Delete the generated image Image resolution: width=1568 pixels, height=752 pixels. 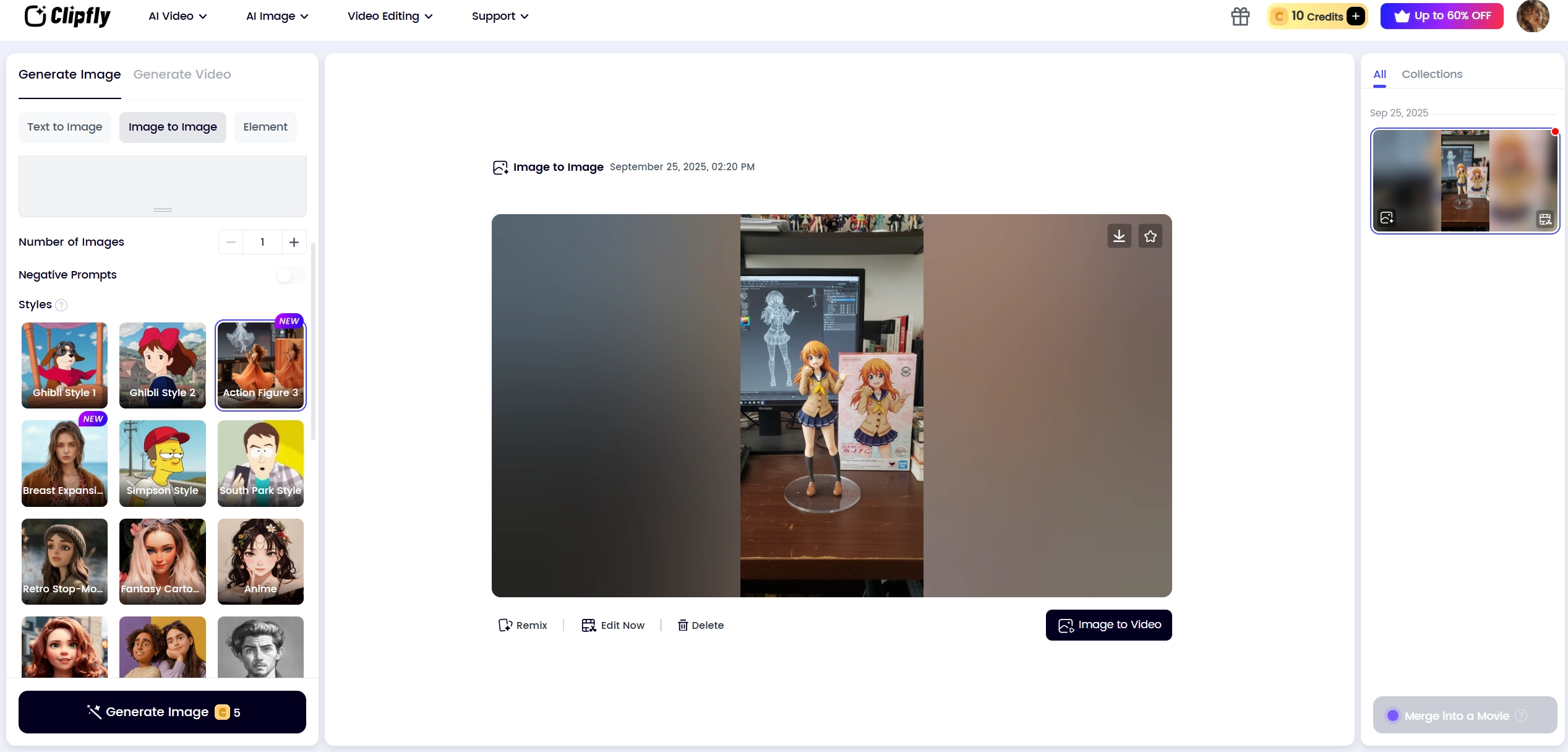coord(701,625)
